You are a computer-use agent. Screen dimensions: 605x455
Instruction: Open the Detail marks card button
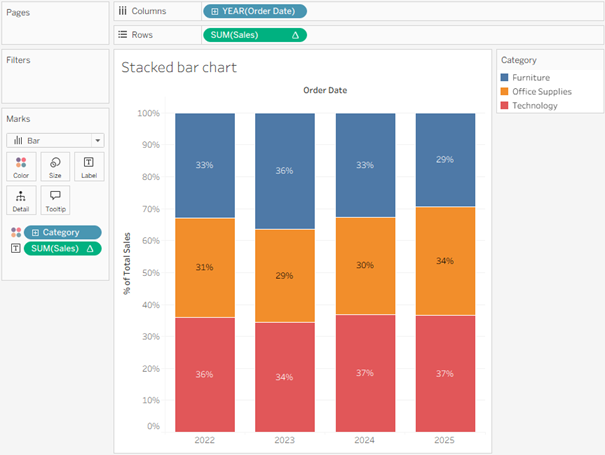[x=21, y=200]
